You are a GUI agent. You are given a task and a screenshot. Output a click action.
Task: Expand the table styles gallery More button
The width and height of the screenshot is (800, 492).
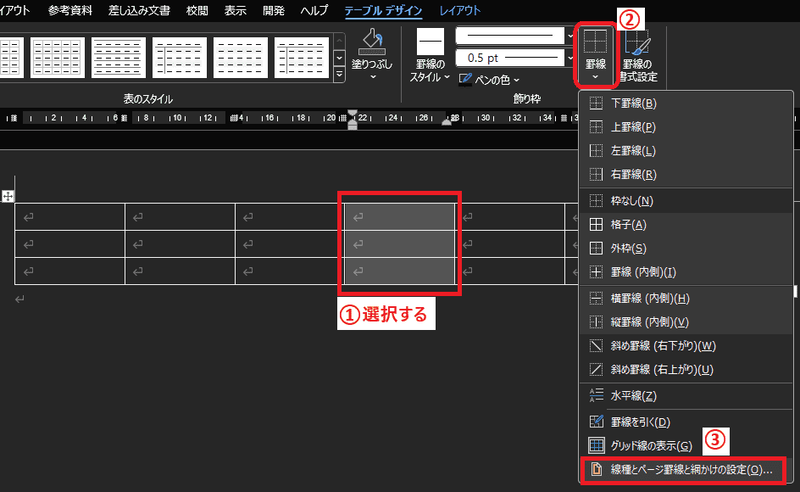pos(339,75)
